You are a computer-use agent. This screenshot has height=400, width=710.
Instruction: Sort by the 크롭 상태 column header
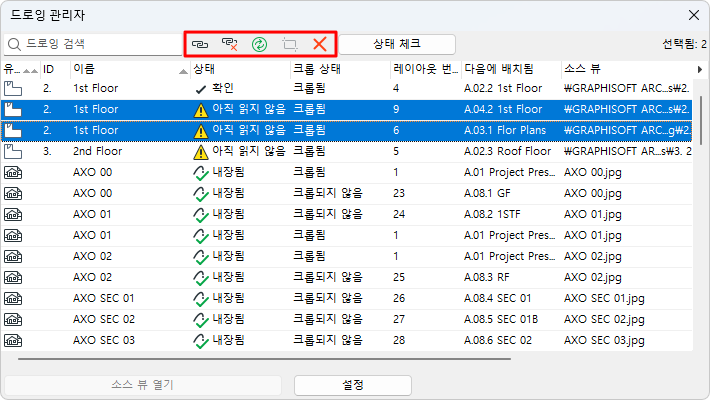[x=341, y=69]
